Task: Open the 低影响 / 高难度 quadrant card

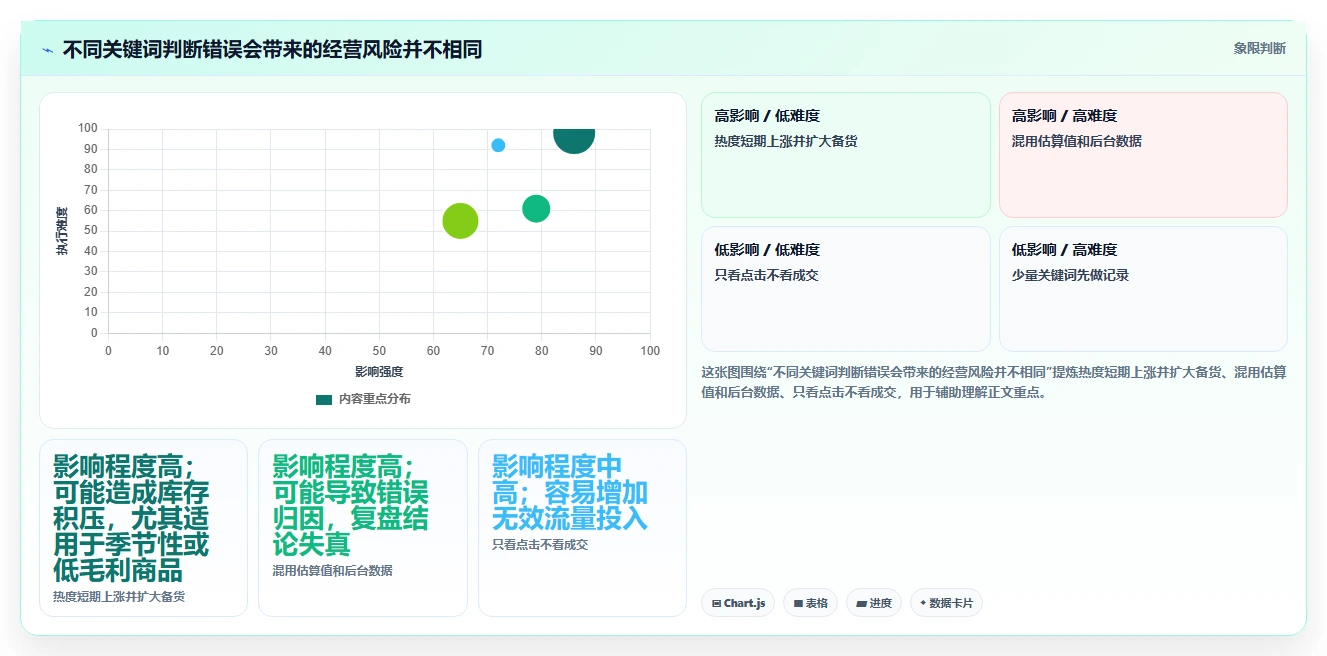Action: coord(1143,289)
